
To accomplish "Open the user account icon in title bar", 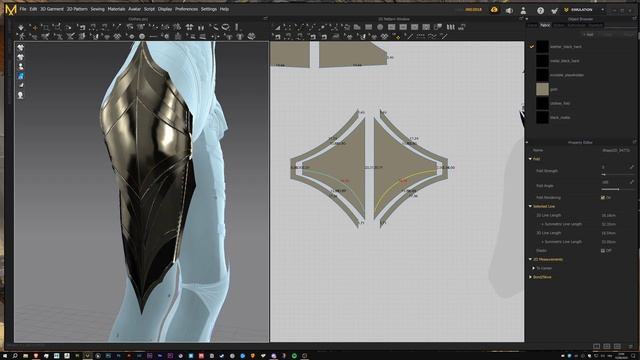I will (523, 10).
